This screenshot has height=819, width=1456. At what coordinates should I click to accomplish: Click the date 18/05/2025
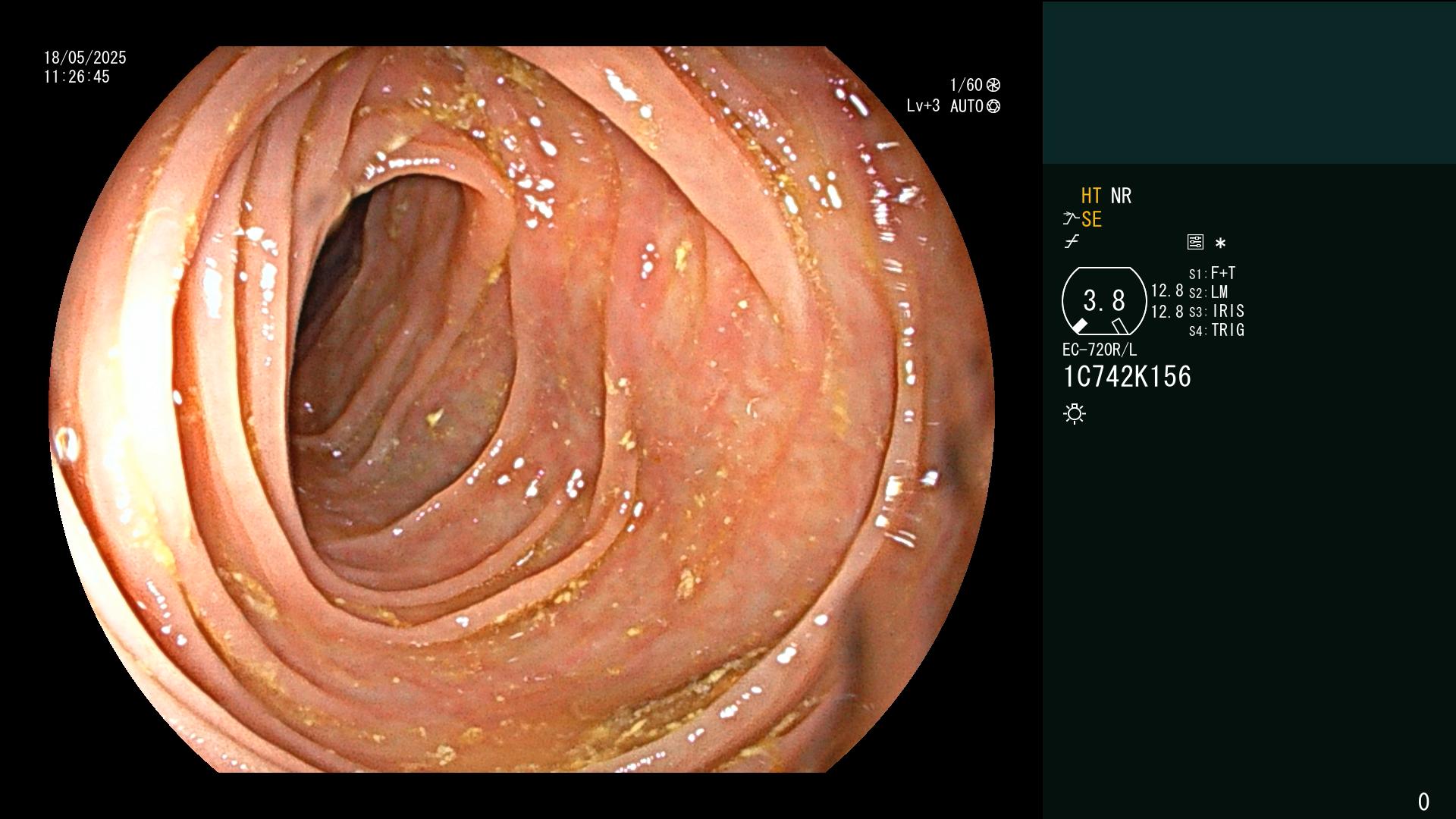pos(85,58)
